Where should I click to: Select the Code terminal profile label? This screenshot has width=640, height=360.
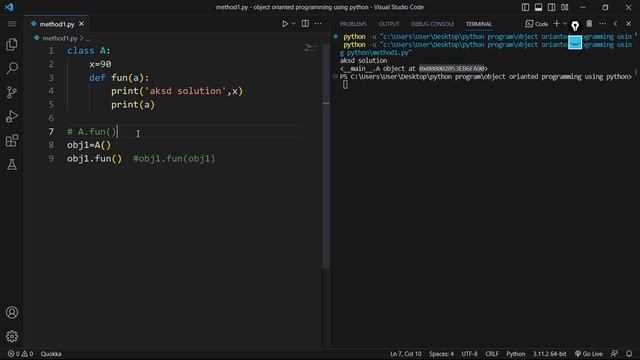pyautogui.click(x=536, y=24)
